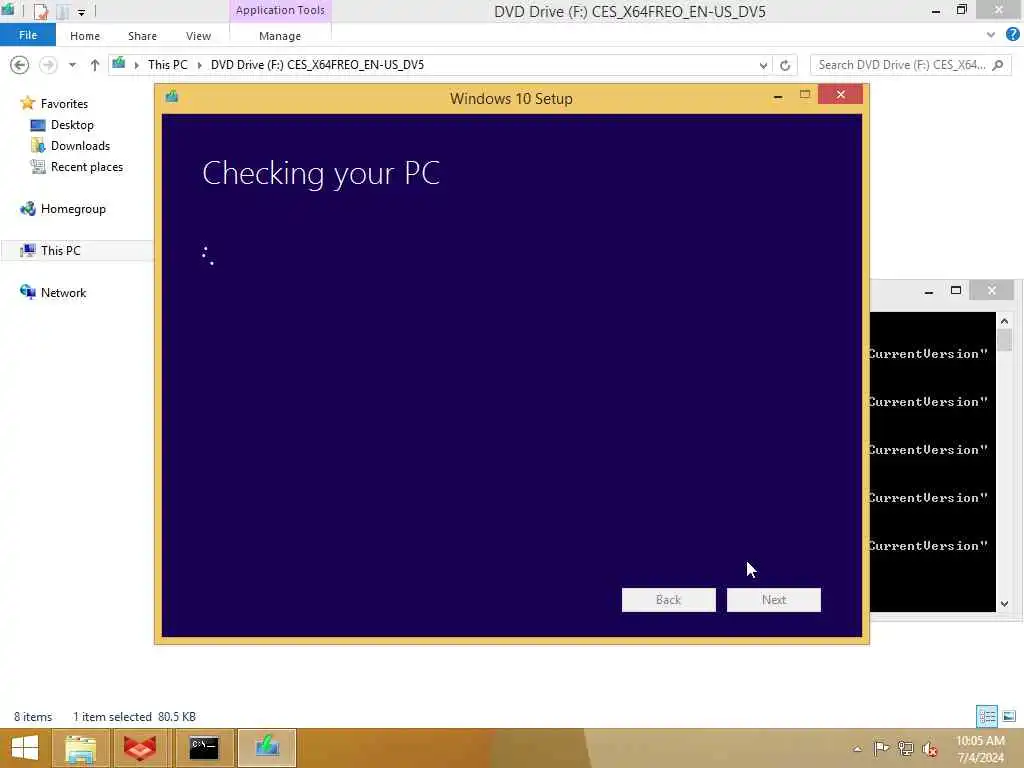
Task: Click the 8 items status bar text
Action: pos(33,716)
